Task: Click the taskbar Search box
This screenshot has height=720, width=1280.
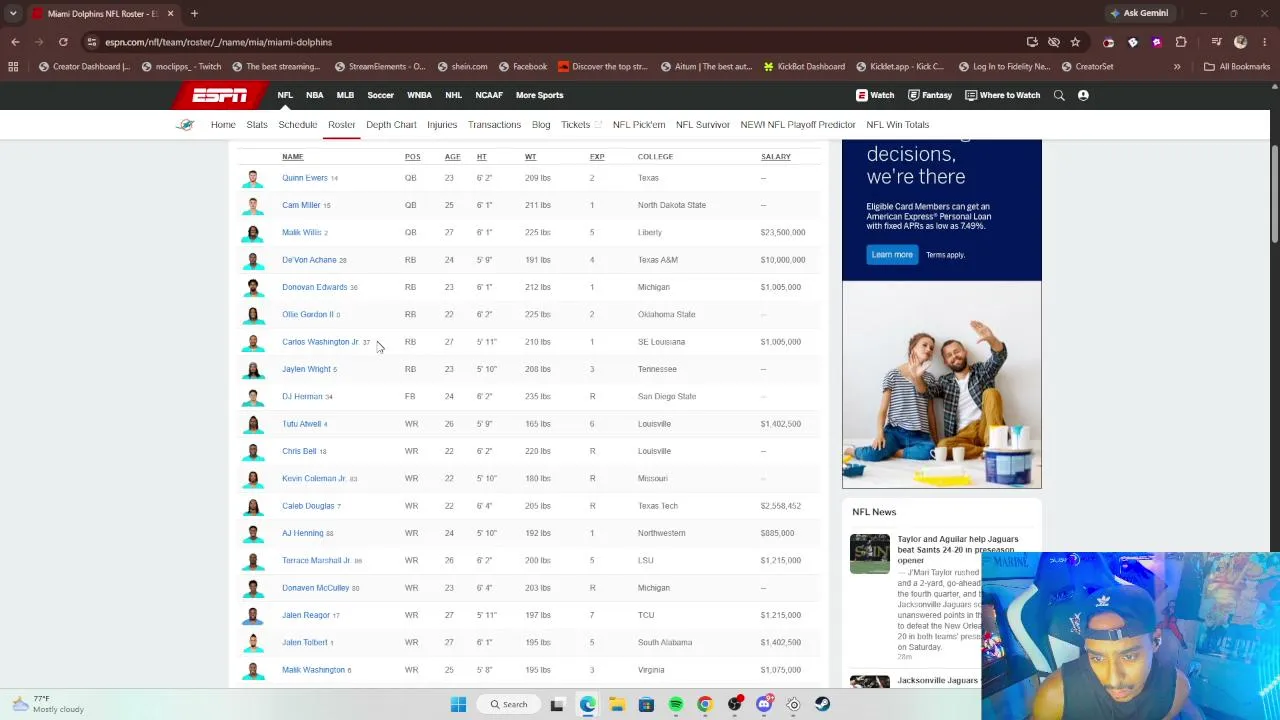Action: [508, 705]
